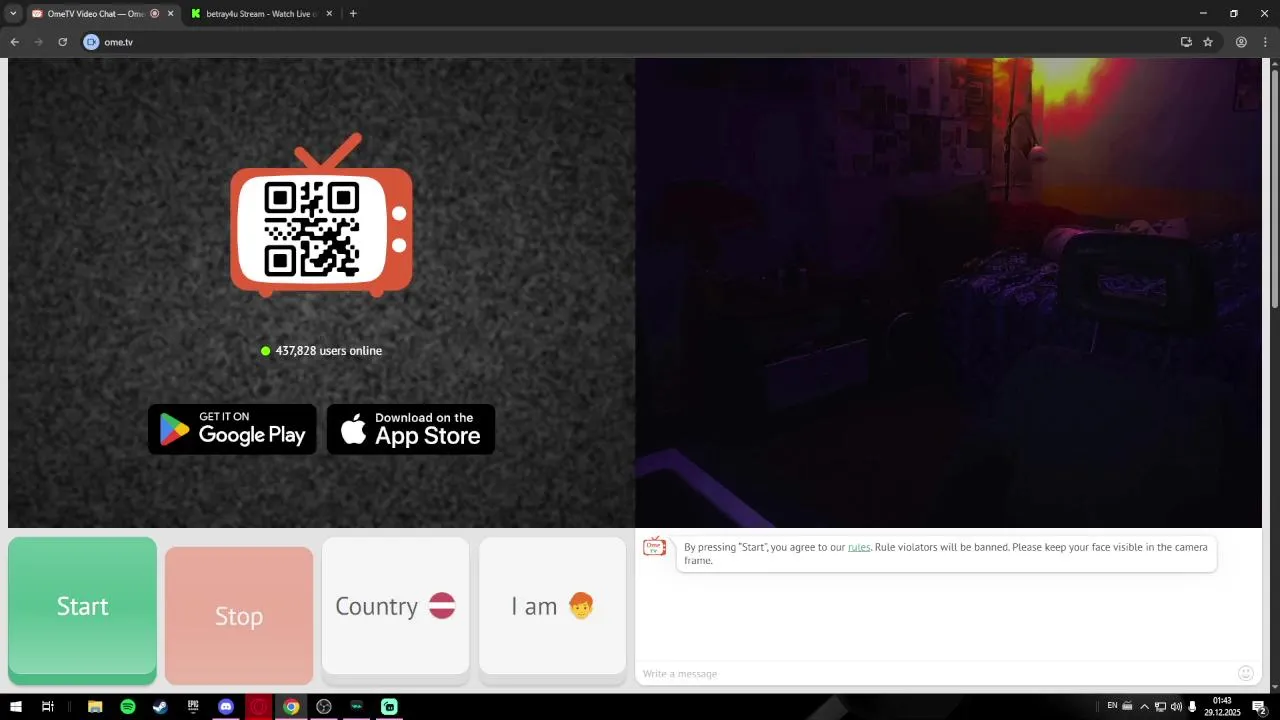Open the clock showing 01:43
Image resolution: width=1280 pixels, height=720 pixels.
tap(1222, 707)
